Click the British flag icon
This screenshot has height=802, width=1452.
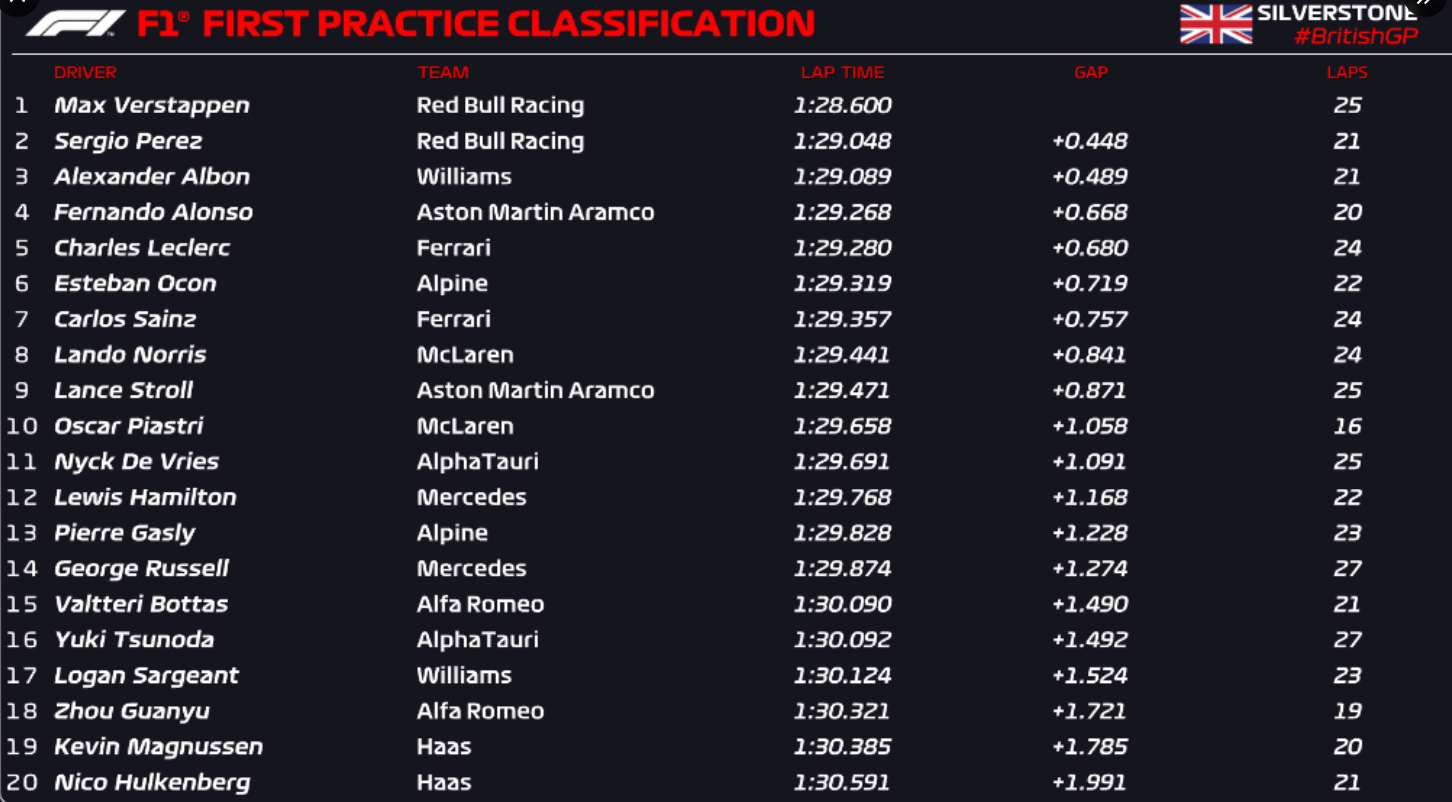(1216, 24)
